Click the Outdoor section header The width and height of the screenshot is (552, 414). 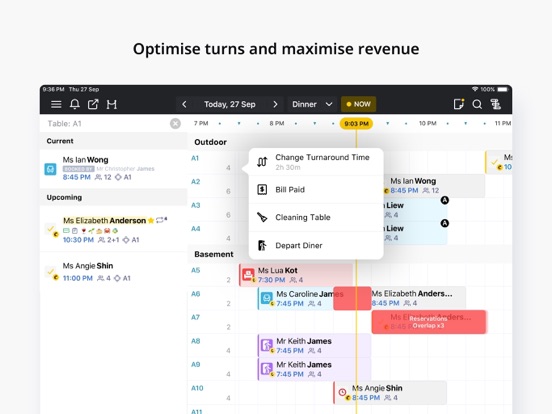pyautogui.click(x=211, y=142)
